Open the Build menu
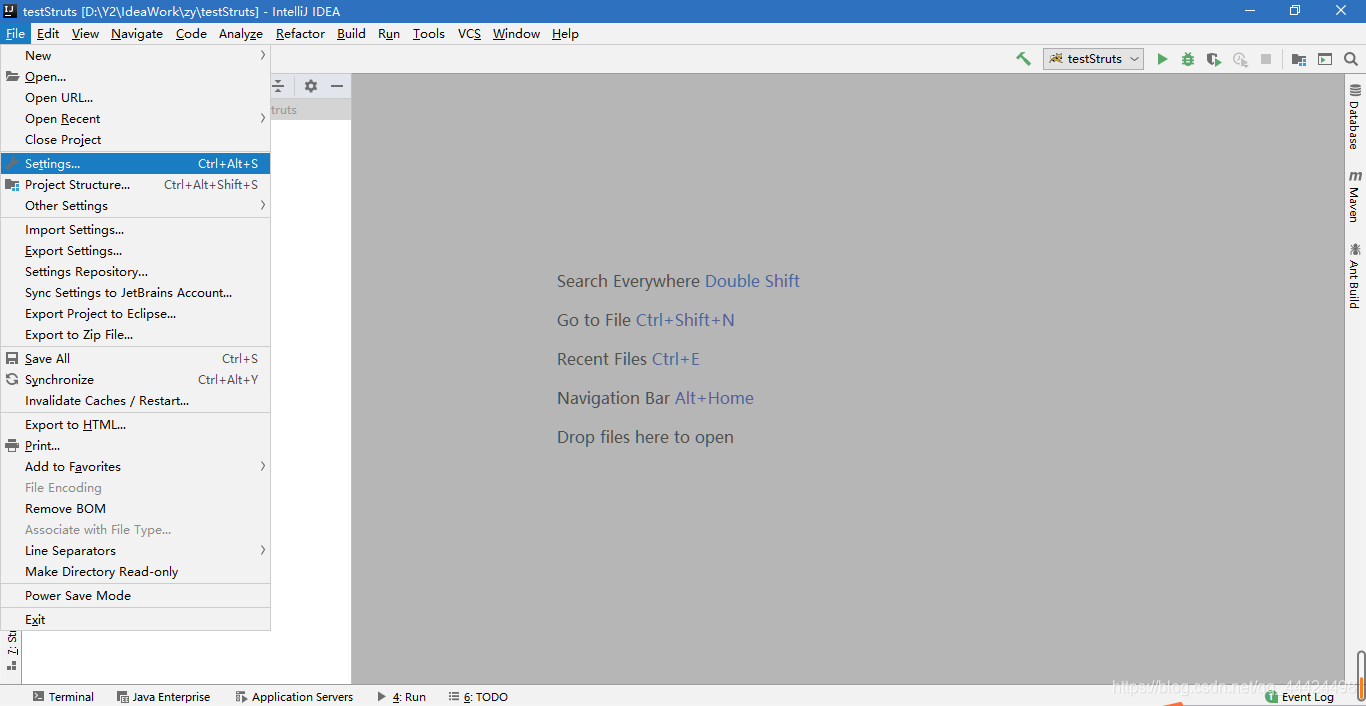Screen dimensions: 1366x706 tap(351, 34)
